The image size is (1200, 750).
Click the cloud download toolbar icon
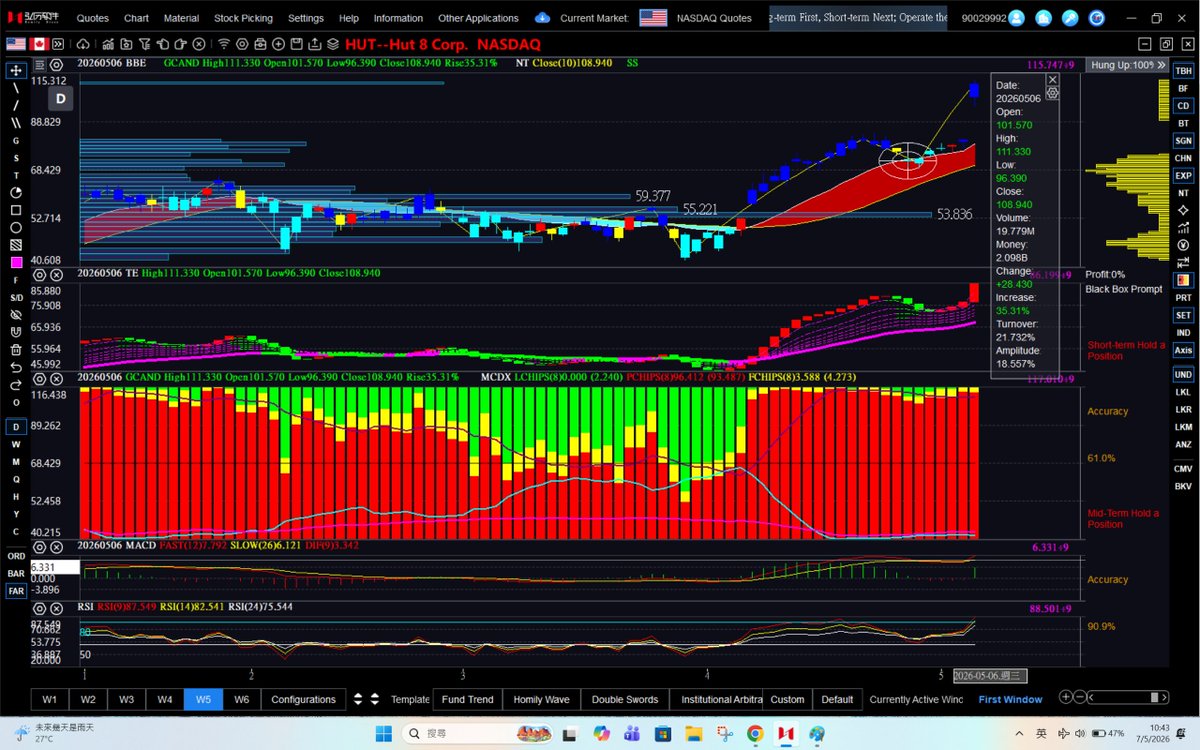click(x=82, y=44)
